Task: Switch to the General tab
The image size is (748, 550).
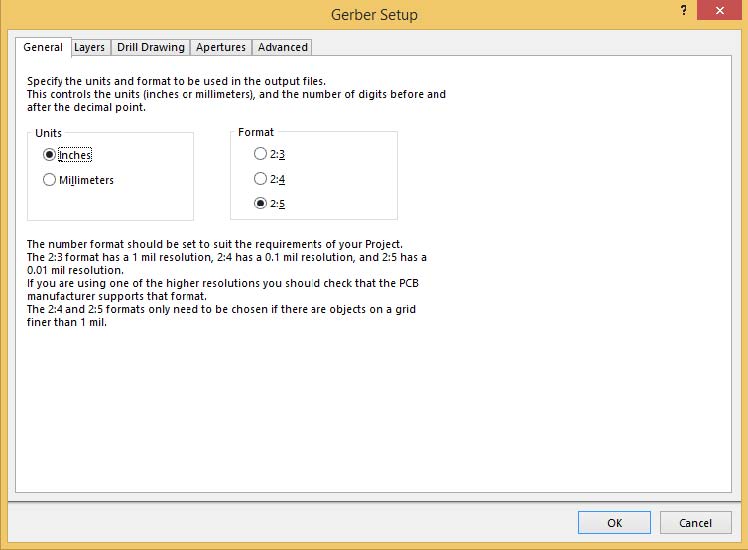Action: tap(43, 47)
